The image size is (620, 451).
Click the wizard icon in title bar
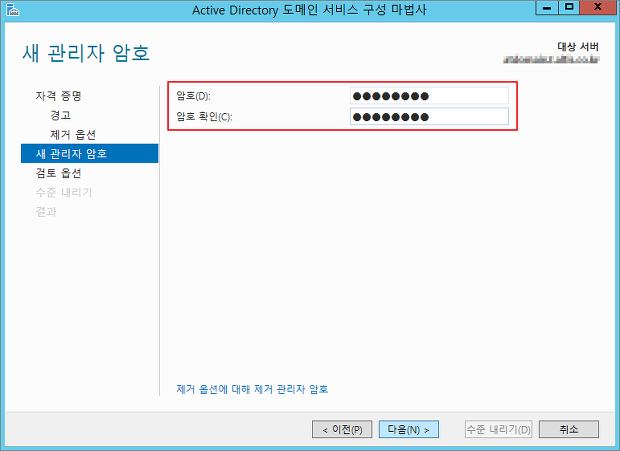pos(12,9)
